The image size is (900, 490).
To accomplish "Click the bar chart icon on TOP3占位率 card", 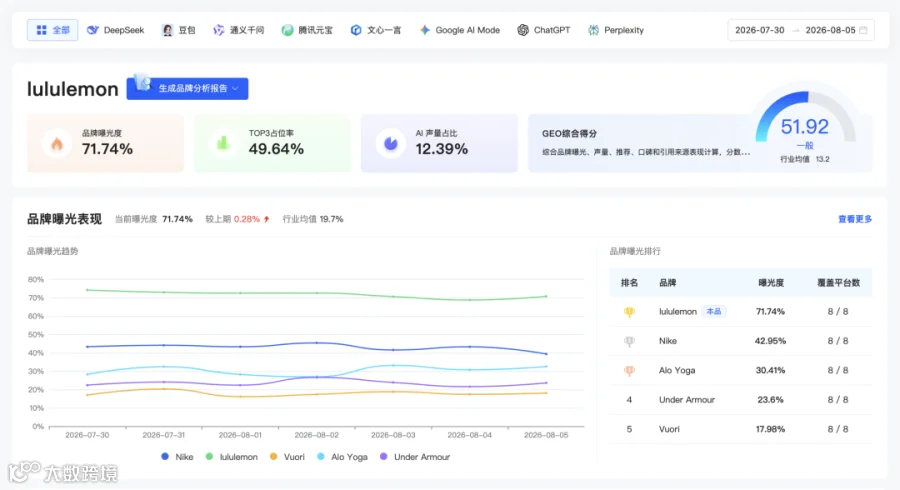I will click(223, 143).
